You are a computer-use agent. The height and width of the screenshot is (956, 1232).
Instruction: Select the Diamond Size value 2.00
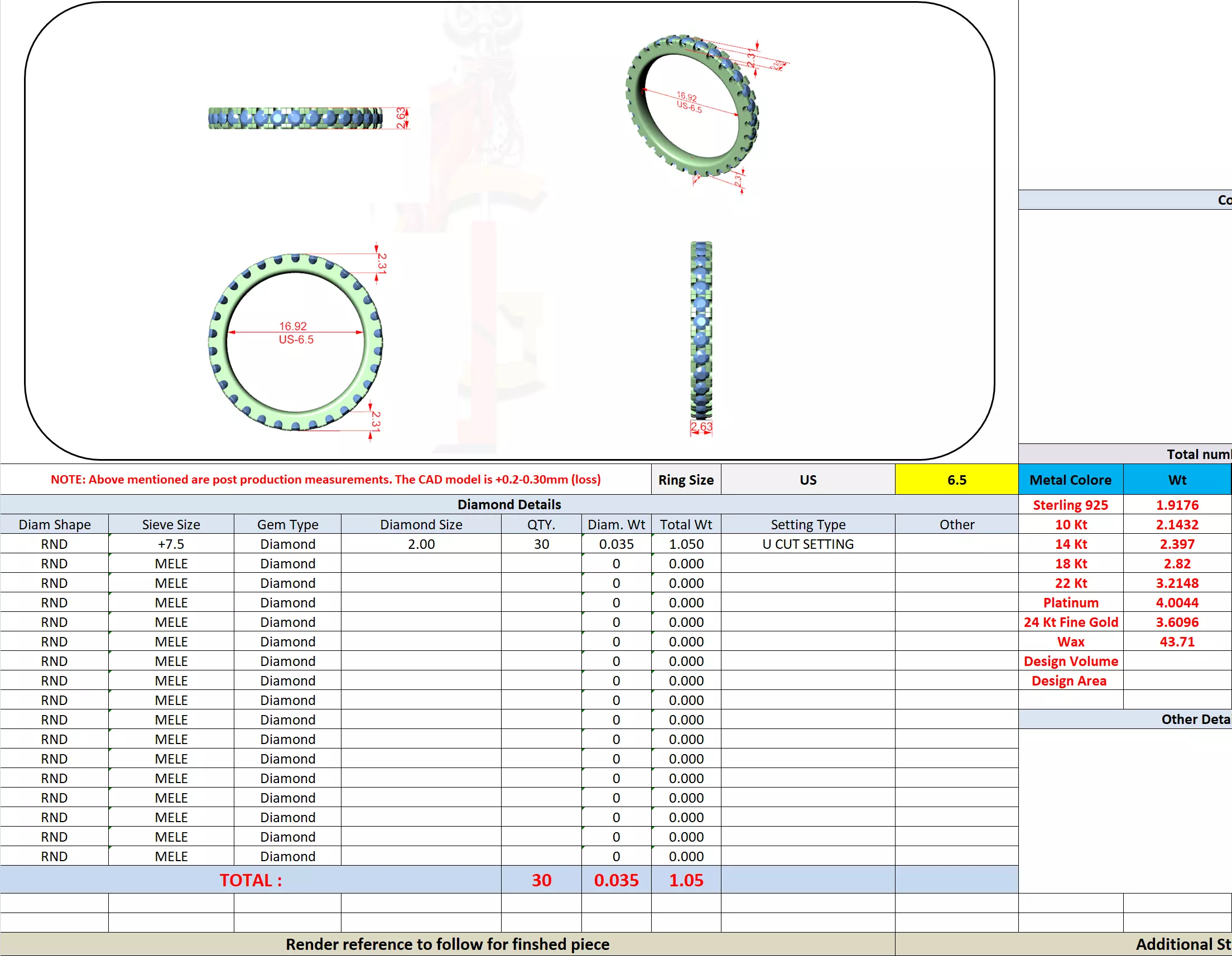tap(421, 544)
